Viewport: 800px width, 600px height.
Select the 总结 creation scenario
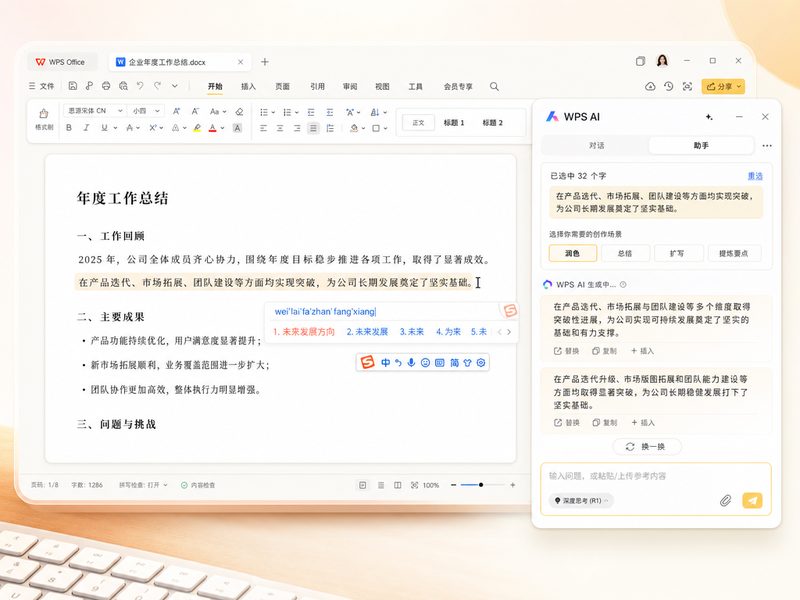click(625, 253)
